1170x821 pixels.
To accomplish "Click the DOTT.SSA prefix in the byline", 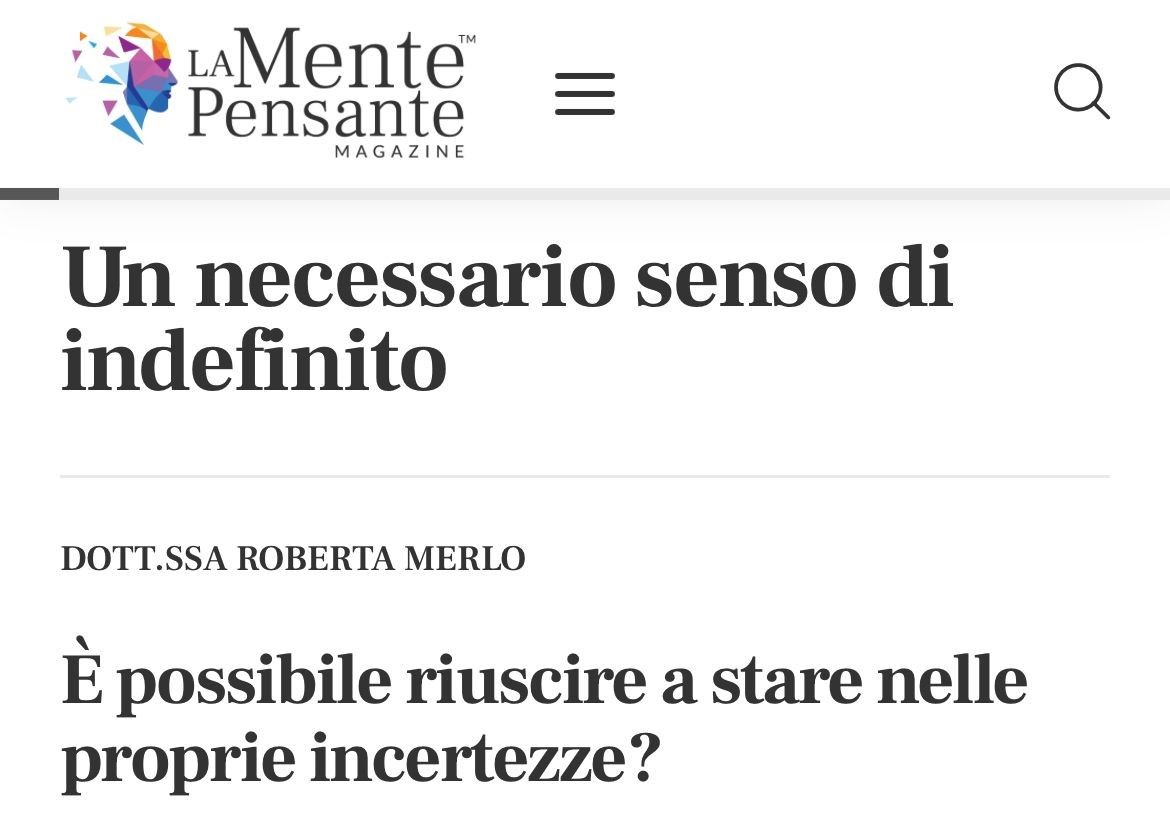I will 143,558.
